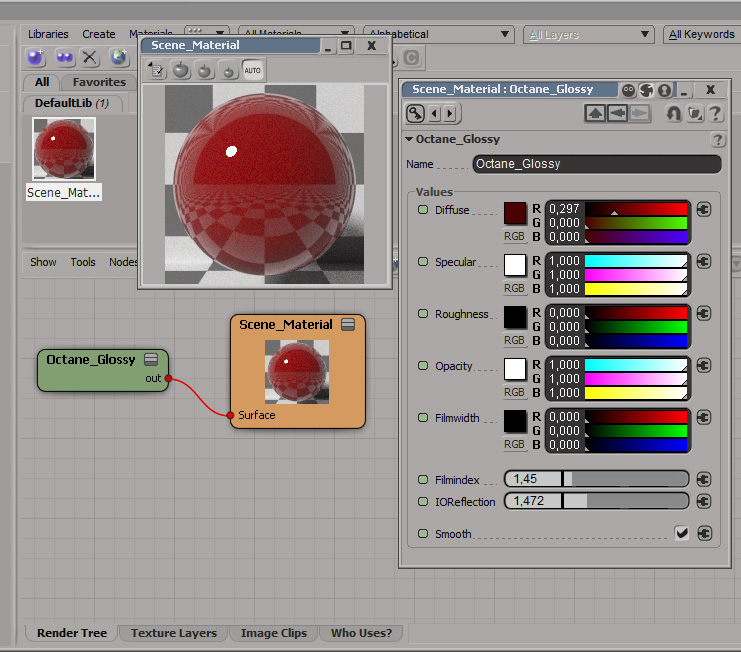Click the globe material library icon
Viewport: 741px width, 652px height.
[119, 57]
